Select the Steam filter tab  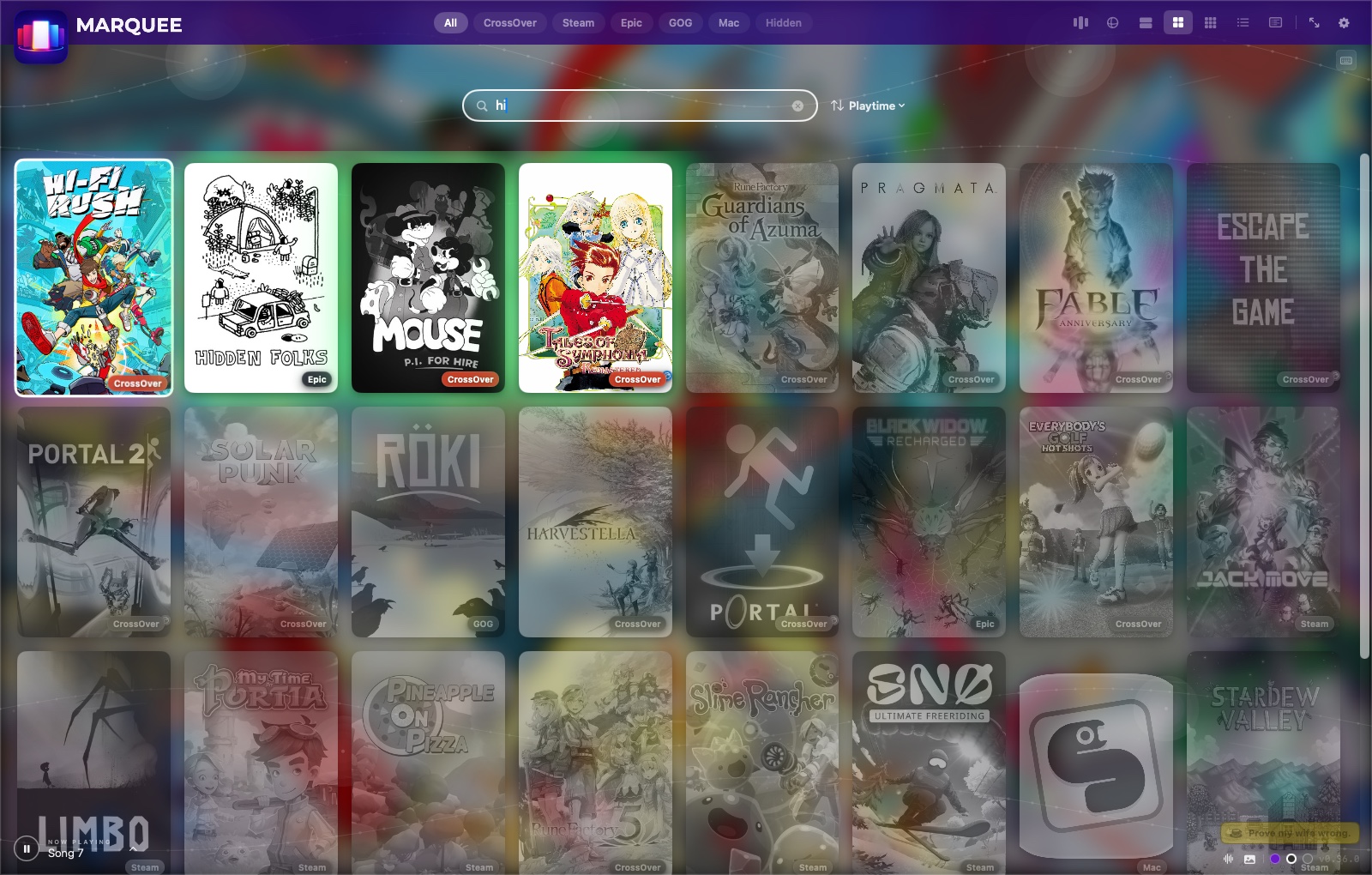[578, 23]
